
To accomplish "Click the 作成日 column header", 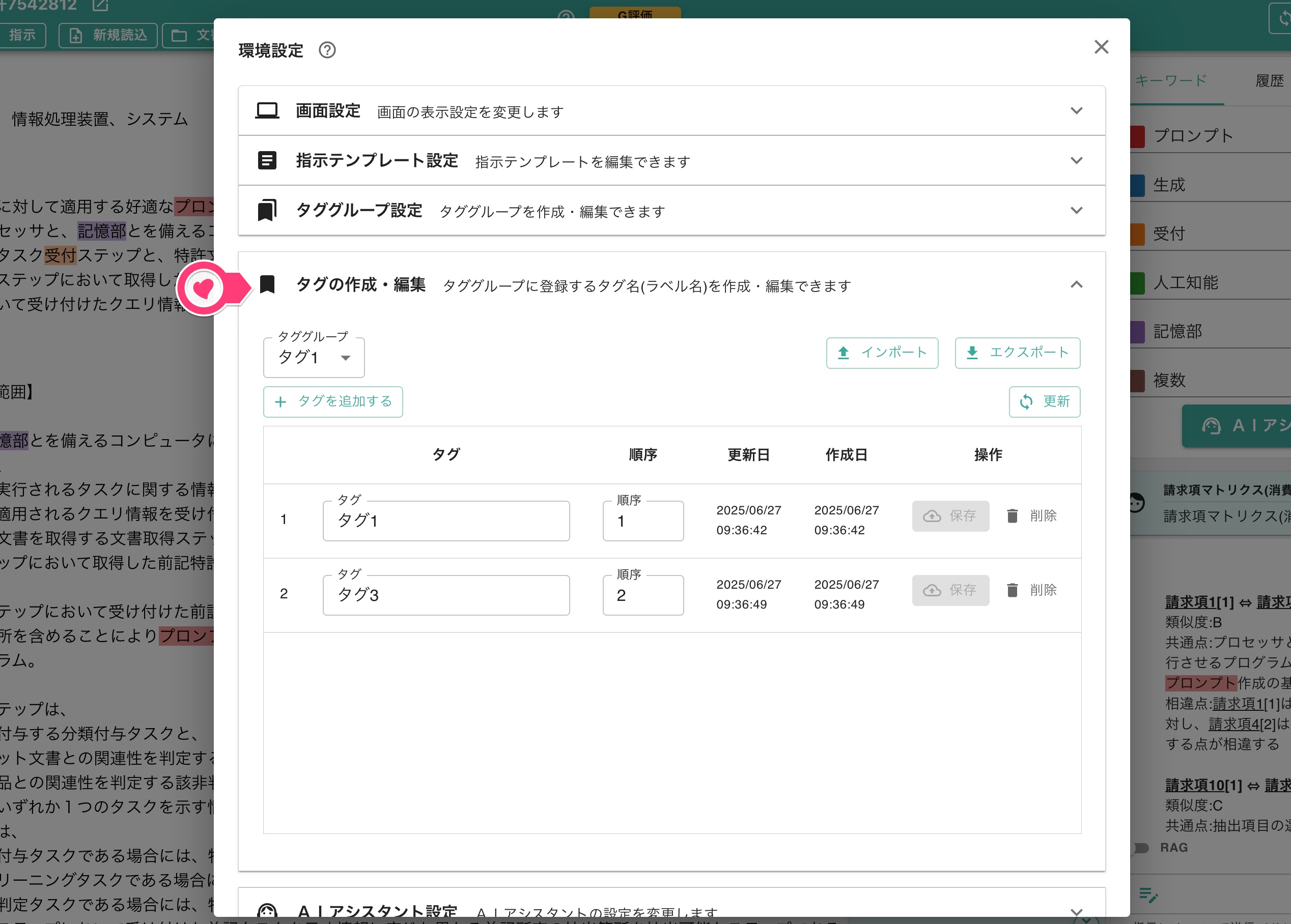I will click(846, 454).
